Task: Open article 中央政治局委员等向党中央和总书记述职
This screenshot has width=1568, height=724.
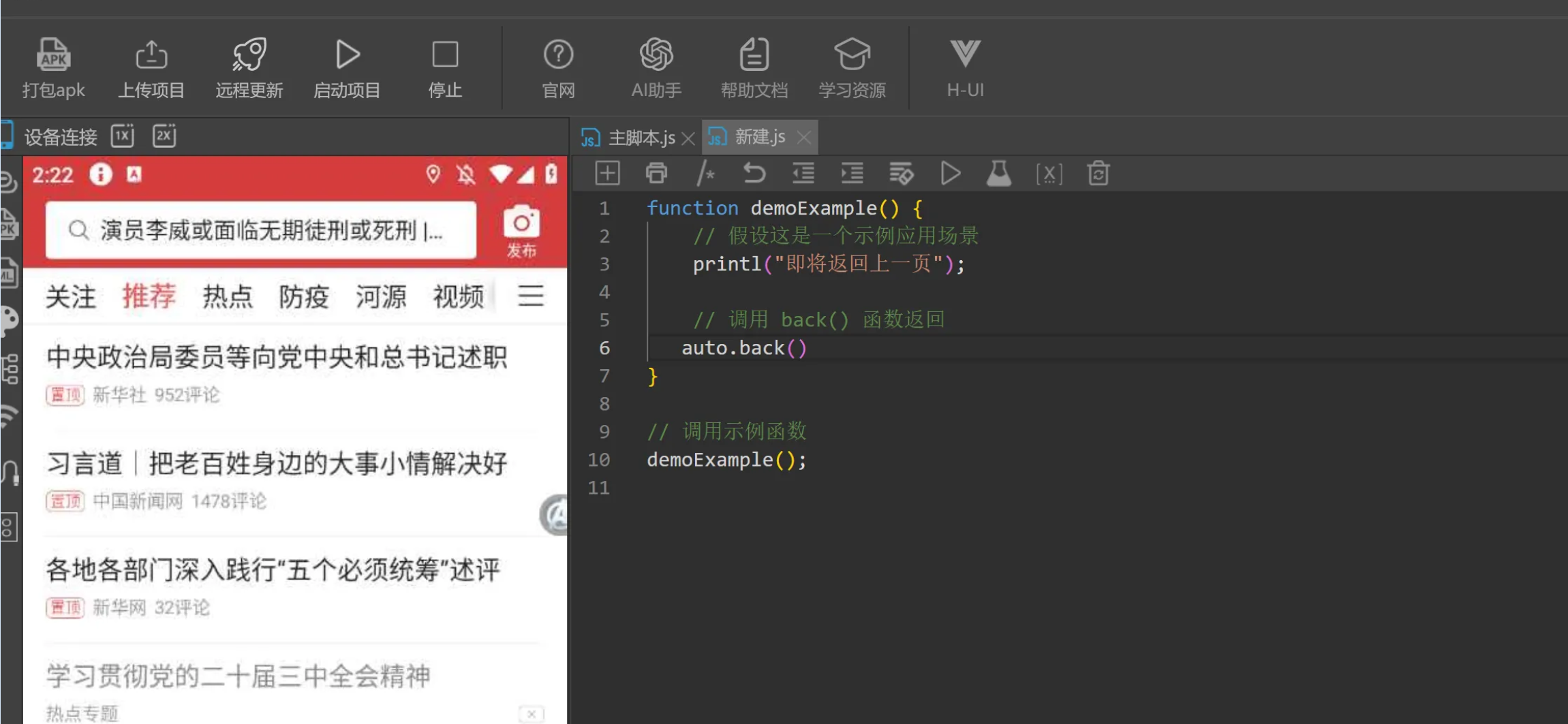Action: (277, 357)
